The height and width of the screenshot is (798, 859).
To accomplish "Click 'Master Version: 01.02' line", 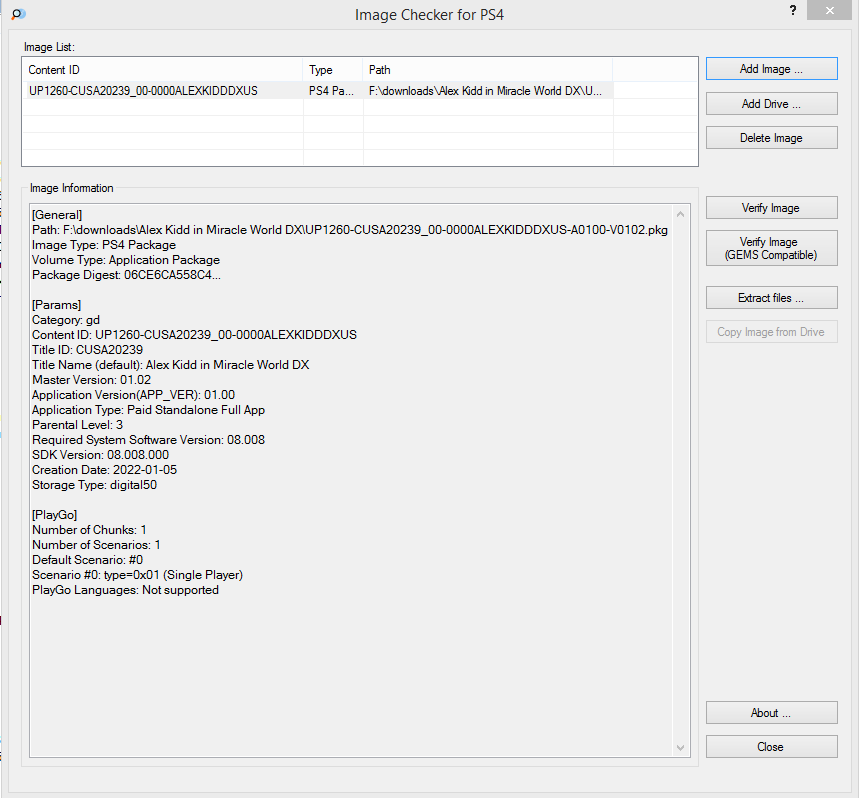I will click(x=91, y=380).
